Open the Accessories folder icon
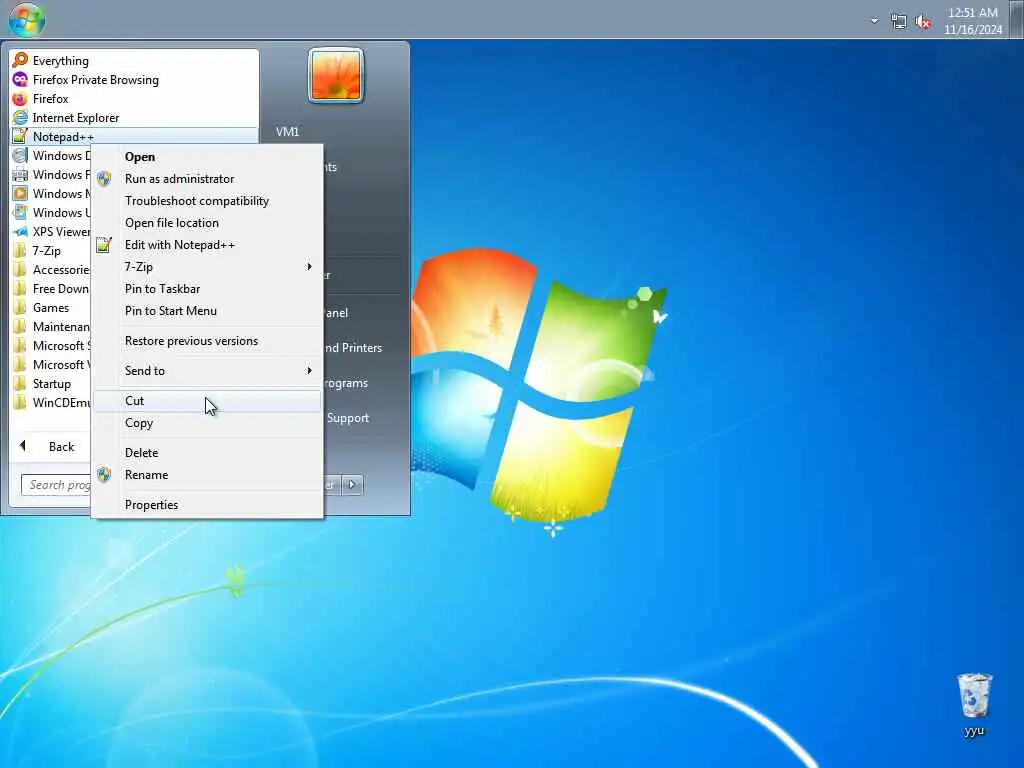This screenshot has width=1024, height=768. 20,270
